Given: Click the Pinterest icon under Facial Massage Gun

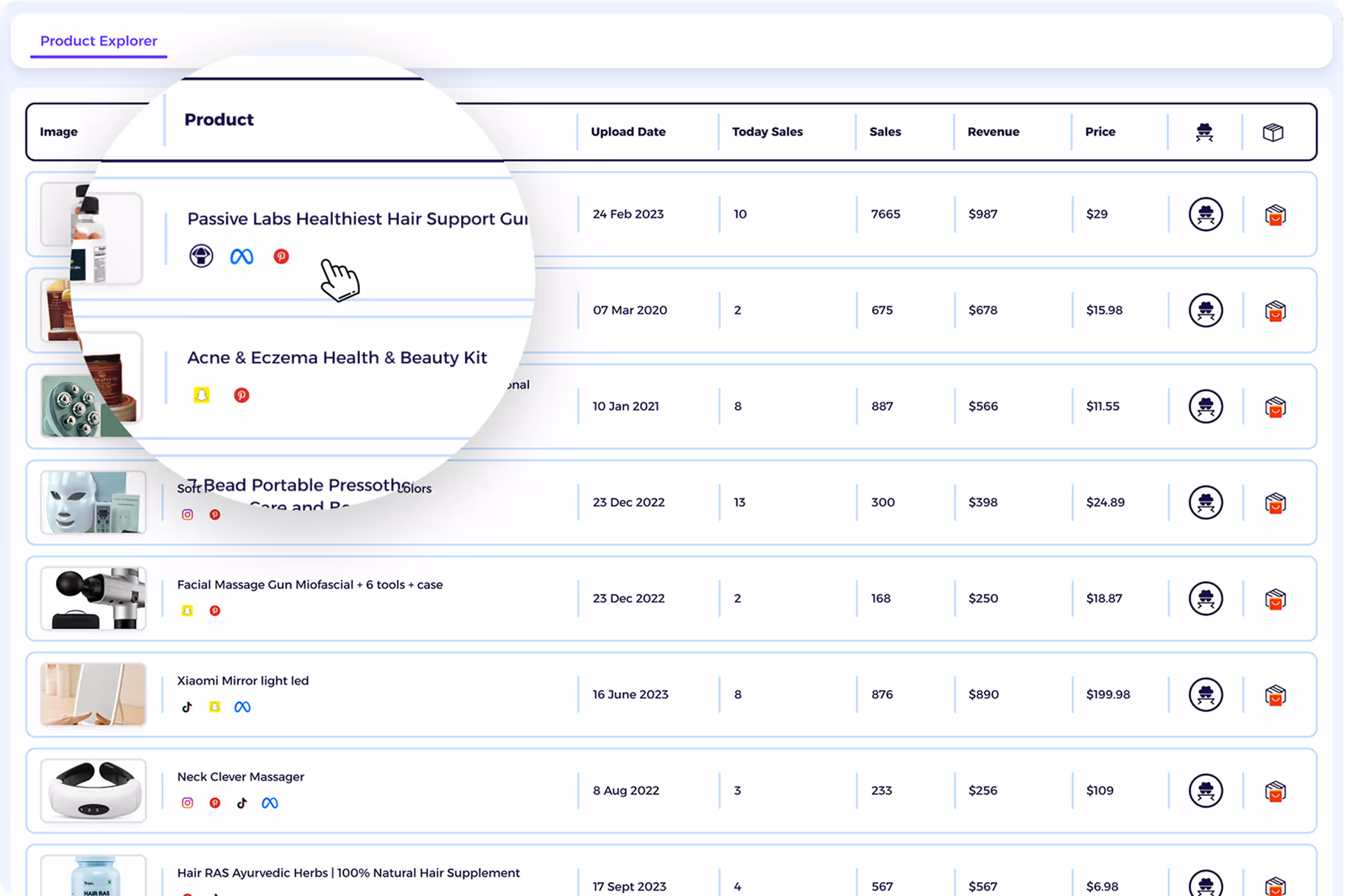Looking at the screenshot, I should [x=214, y=611].
